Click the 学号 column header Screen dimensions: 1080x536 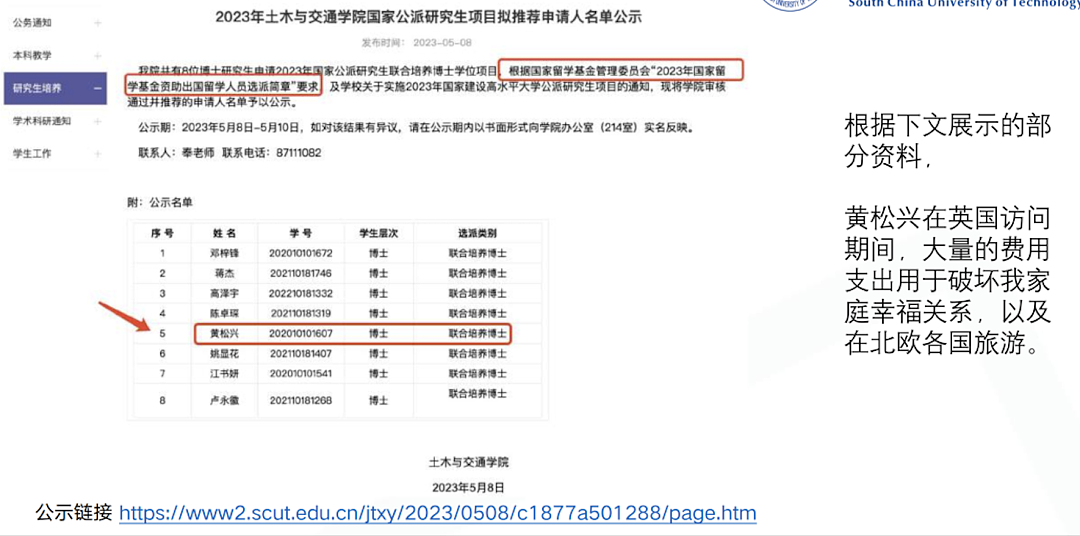(x=300, y=233)
